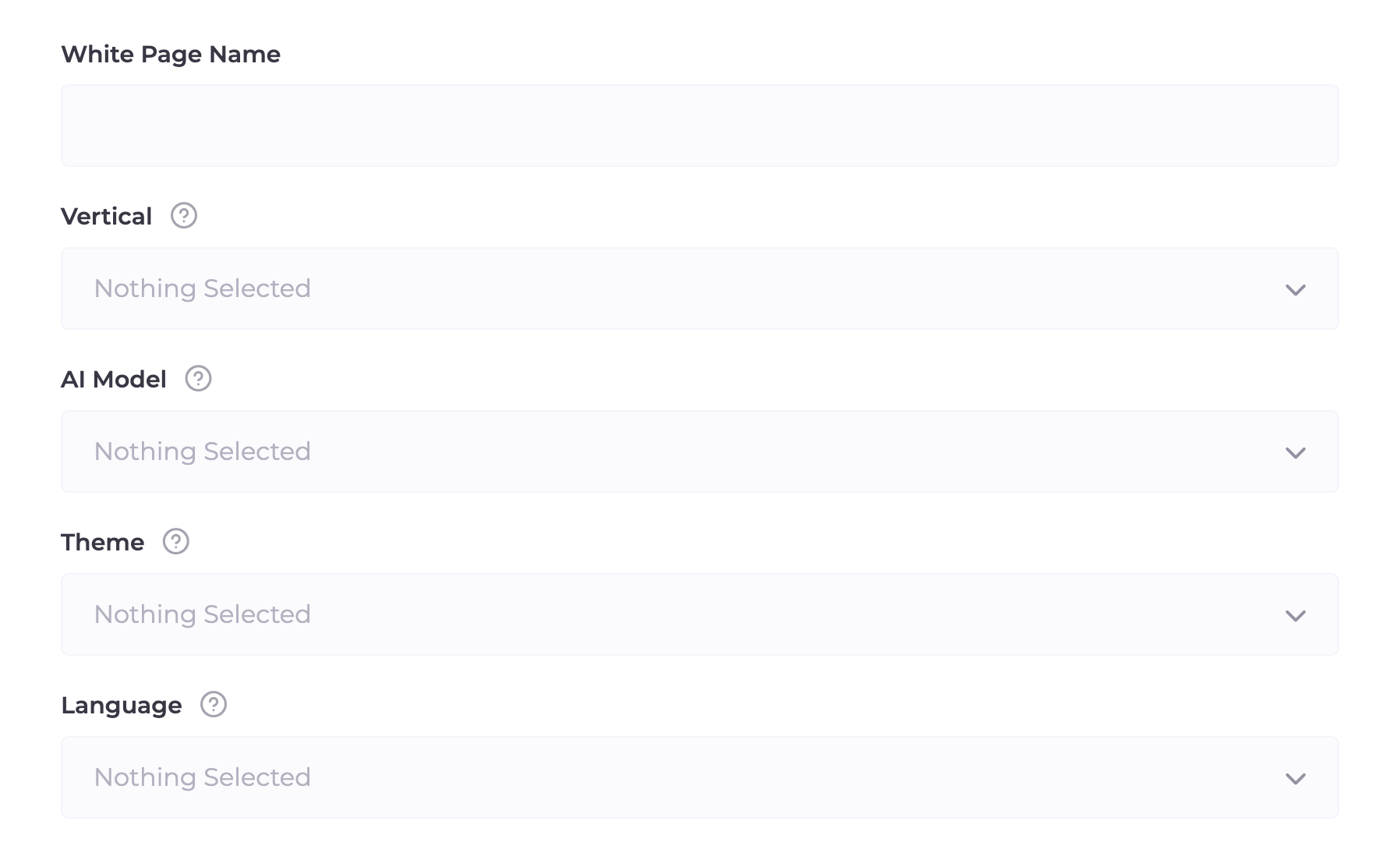Image resolution: width=1400 pixels, height=867 pixels.
Task: Expand the Theme dropdown chevron
Action: [x=1295, y=616]
